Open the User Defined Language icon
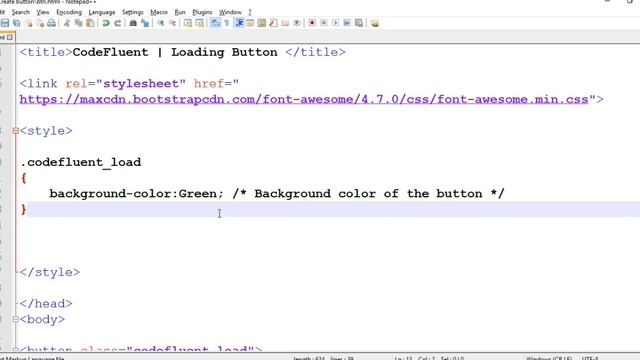 250,23
